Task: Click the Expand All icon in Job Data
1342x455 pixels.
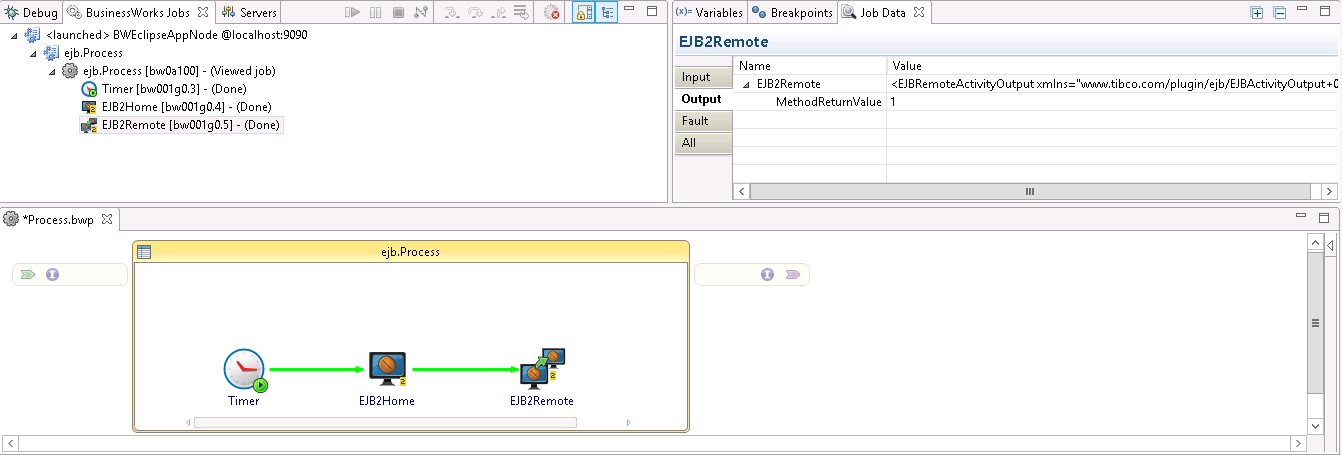Action: tap(1257, 13)
